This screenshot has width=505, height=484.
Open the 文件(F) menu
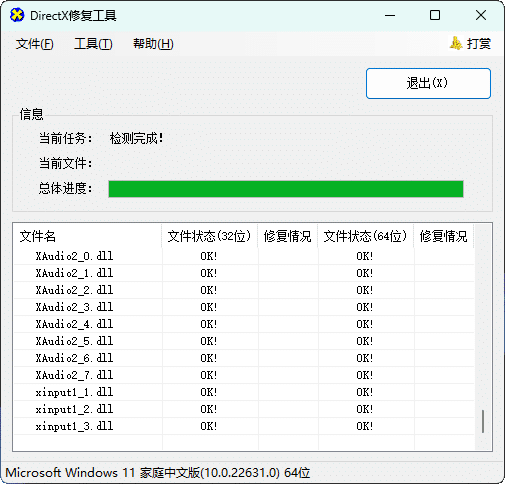pos(35,44)
